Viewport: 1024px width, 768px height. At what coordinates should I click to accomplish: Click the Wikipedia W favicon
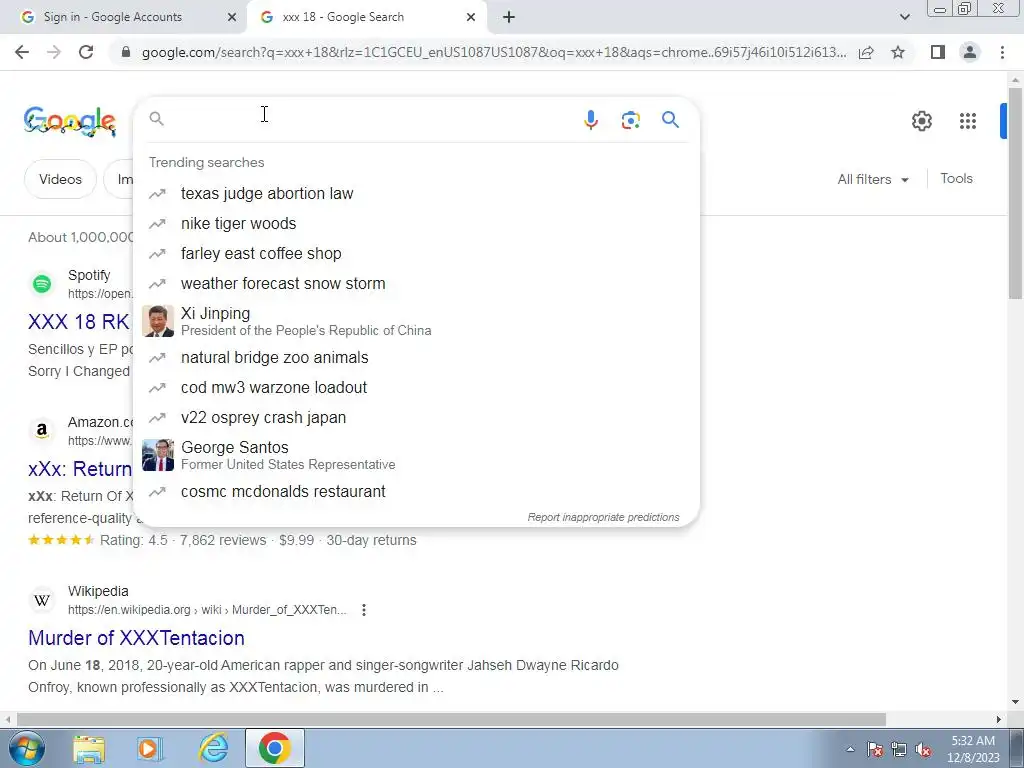coord(42,600)
